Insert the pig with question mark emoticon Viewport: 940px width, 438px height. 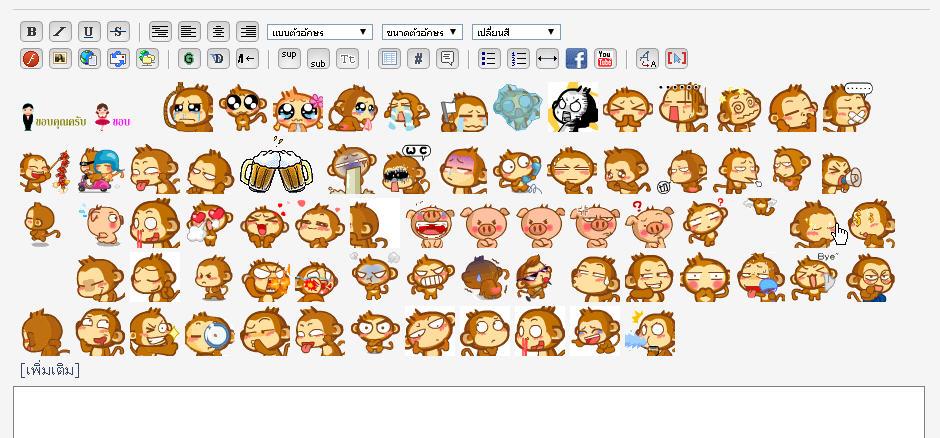pos(649,224)
